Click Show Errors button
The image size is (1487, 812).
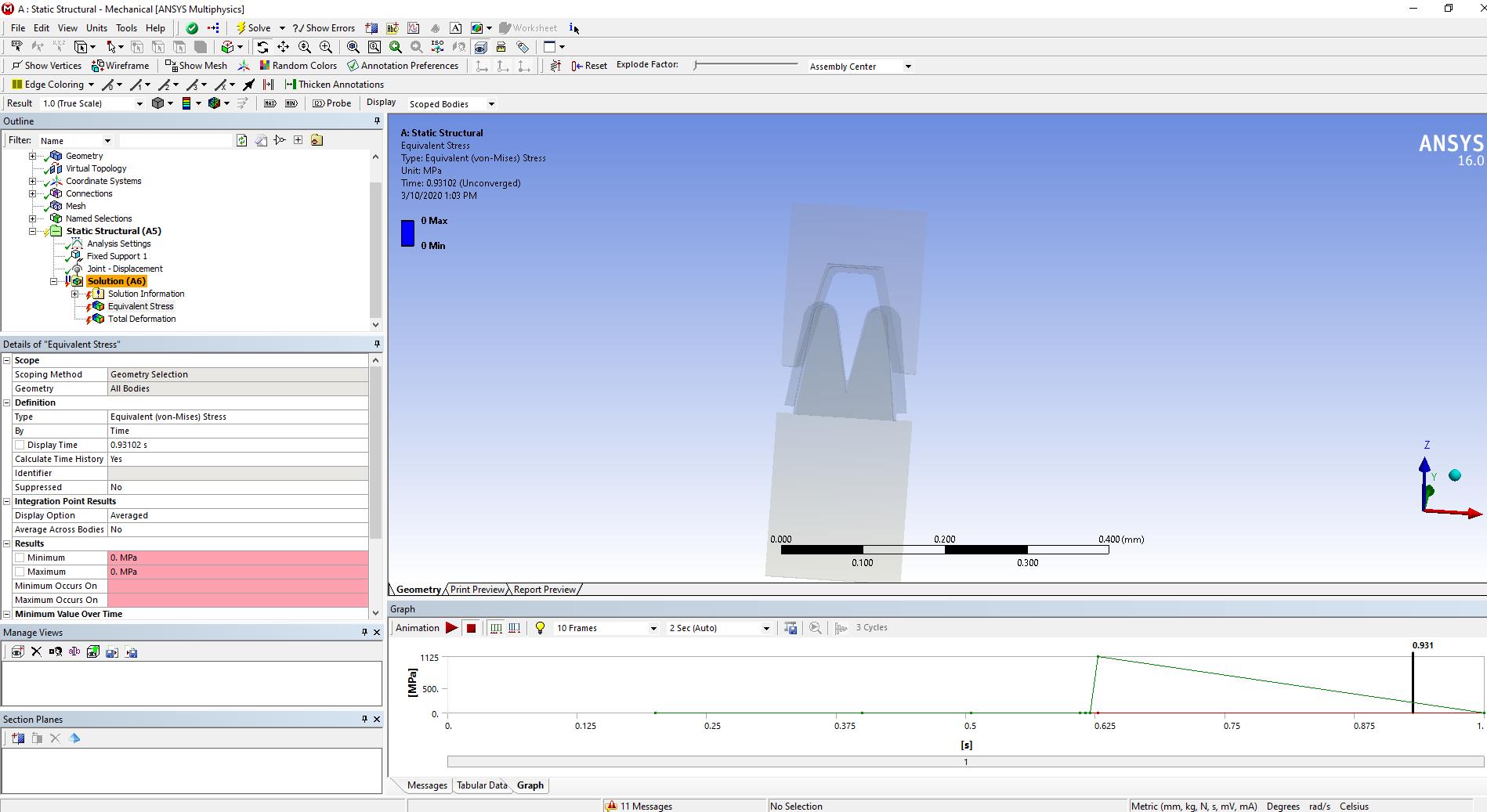point(324,28)
